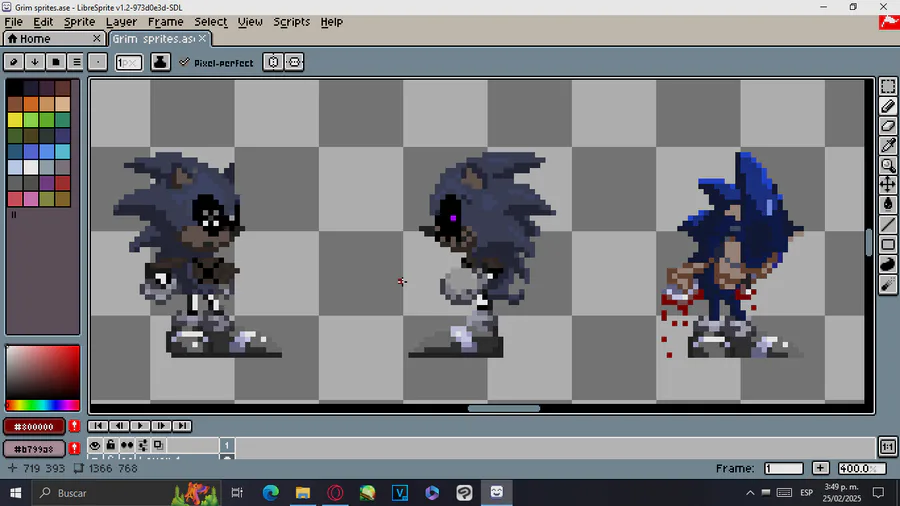Screen dimensions: 900x506
Task: Open the Edit menu
Action: pyautogui.click(x=43, y=22)
